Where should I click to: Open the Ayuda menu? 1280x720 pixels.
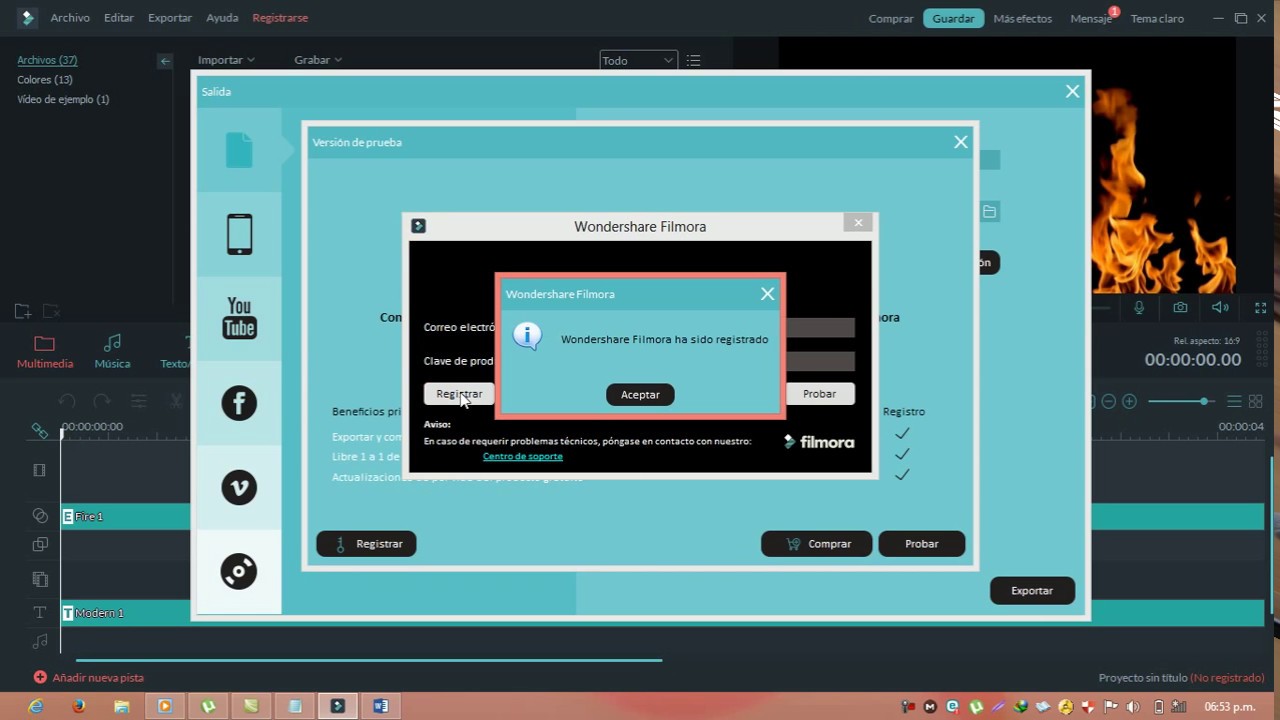pos(222,18)
